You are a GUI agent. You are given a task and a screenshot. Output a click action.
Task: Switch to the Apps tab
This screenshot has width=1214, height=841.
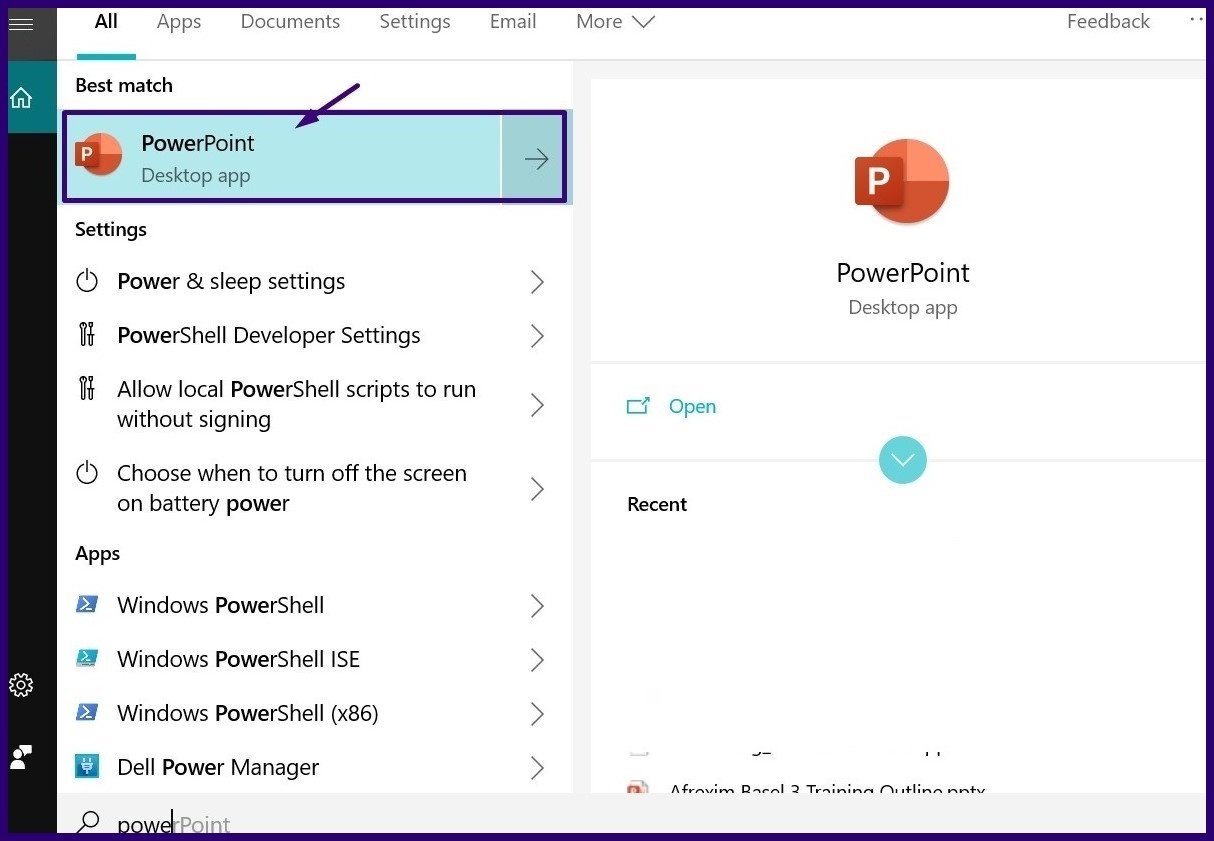coord(179,21)
